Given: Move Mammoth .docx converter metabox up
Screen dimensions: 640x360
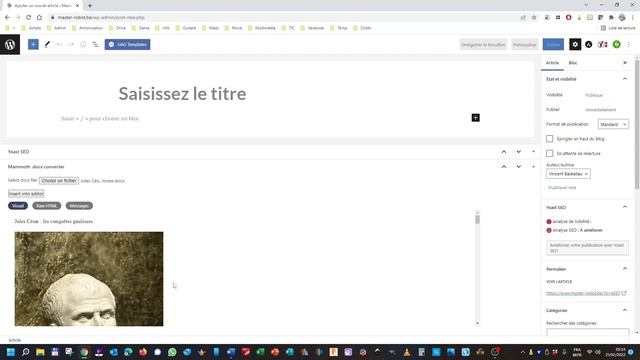Looking at the screenshot, I should (504, 167).
